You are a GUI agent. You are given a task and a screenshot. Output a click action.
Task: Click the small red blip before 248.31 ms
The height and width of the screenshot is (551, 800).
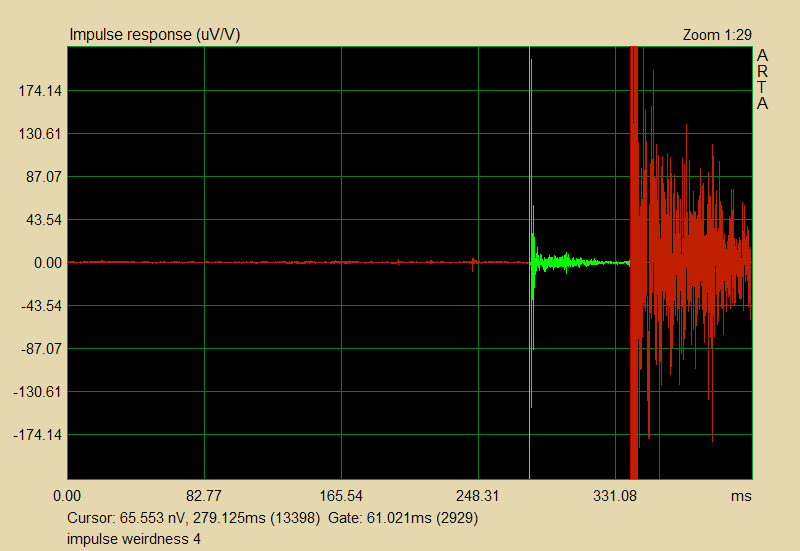[473, 264]
